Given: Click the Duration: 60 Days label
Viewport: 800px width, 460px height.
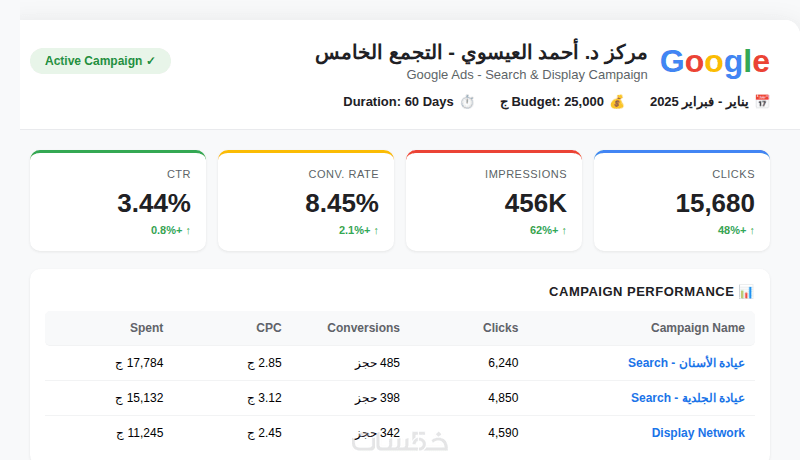Looking at the screenshot, I should pos(398,101).
